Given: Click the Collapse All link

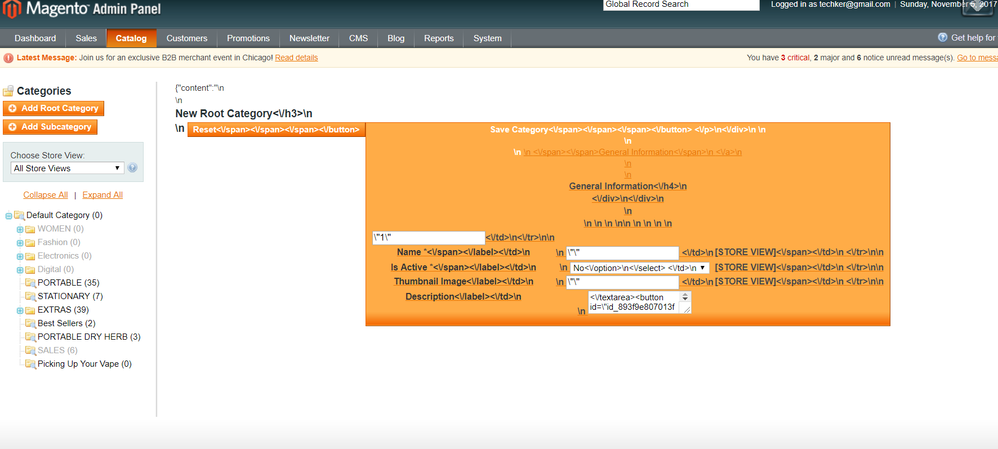Looking at the screenshot, I should click(x=45, y=195).
